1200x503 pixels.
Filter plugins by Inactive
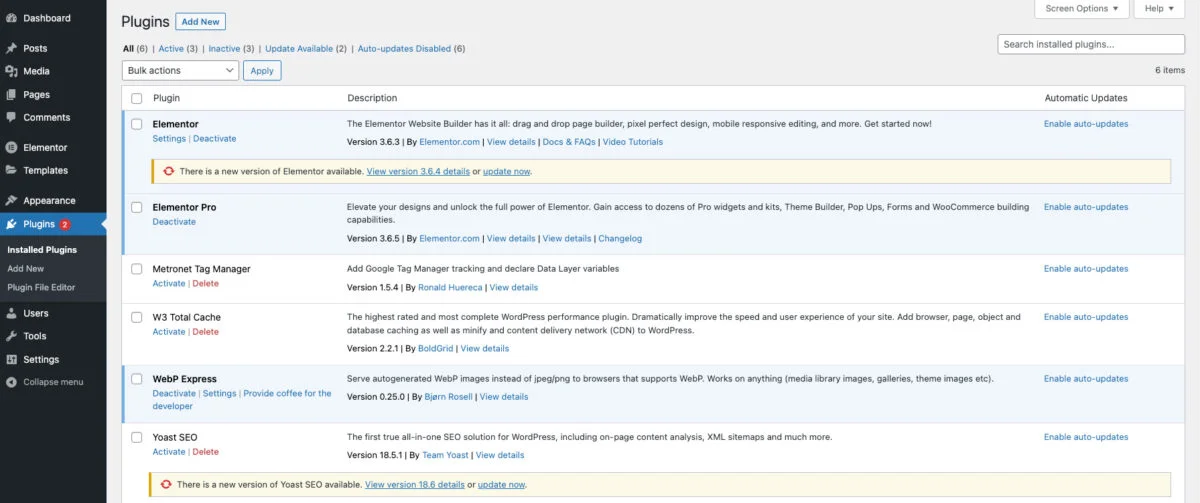tap(224, 48)
